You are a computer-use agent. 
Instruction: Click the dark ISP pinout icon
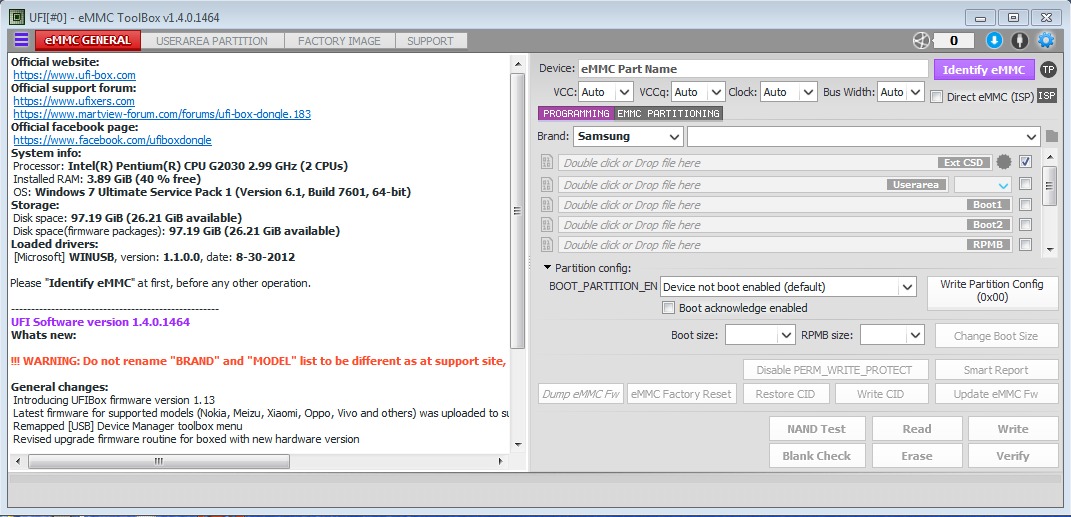[1046, 96]
